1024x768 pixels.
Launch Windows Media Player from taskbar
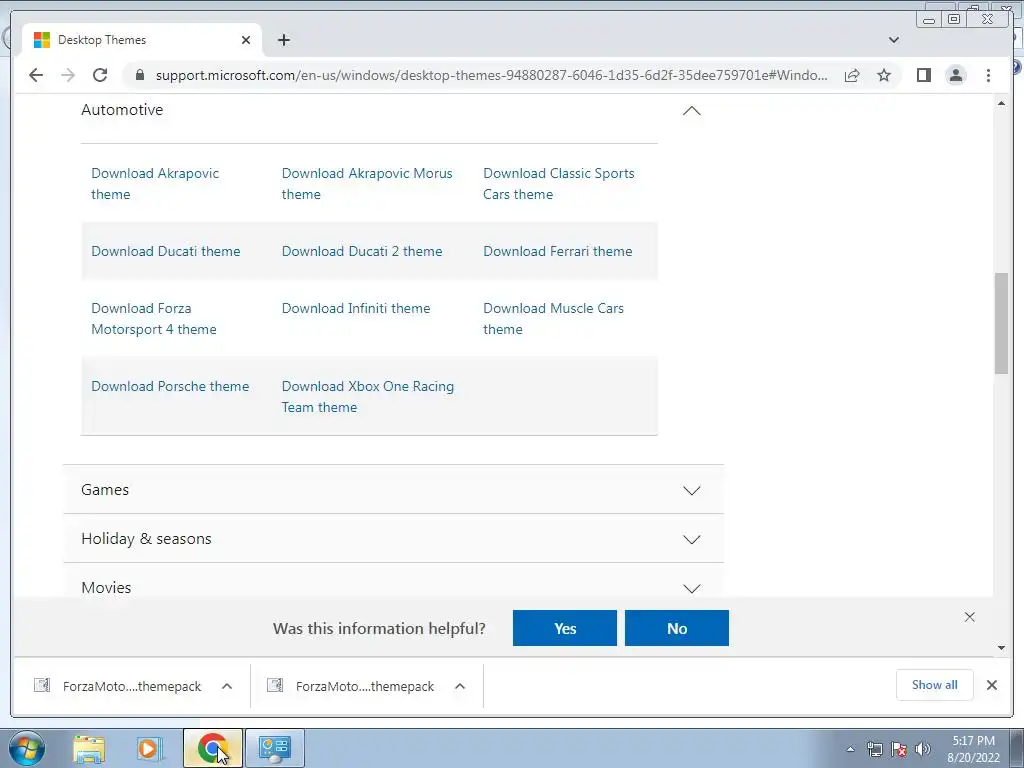point(149,748)
